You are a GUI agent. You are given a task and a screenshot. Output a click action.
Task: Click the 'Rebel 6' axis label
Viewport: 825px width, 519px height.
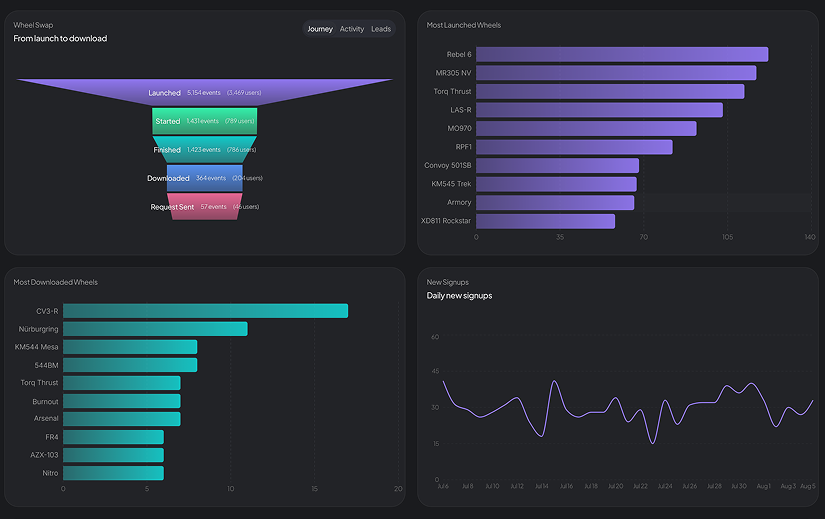coord(459,54)
